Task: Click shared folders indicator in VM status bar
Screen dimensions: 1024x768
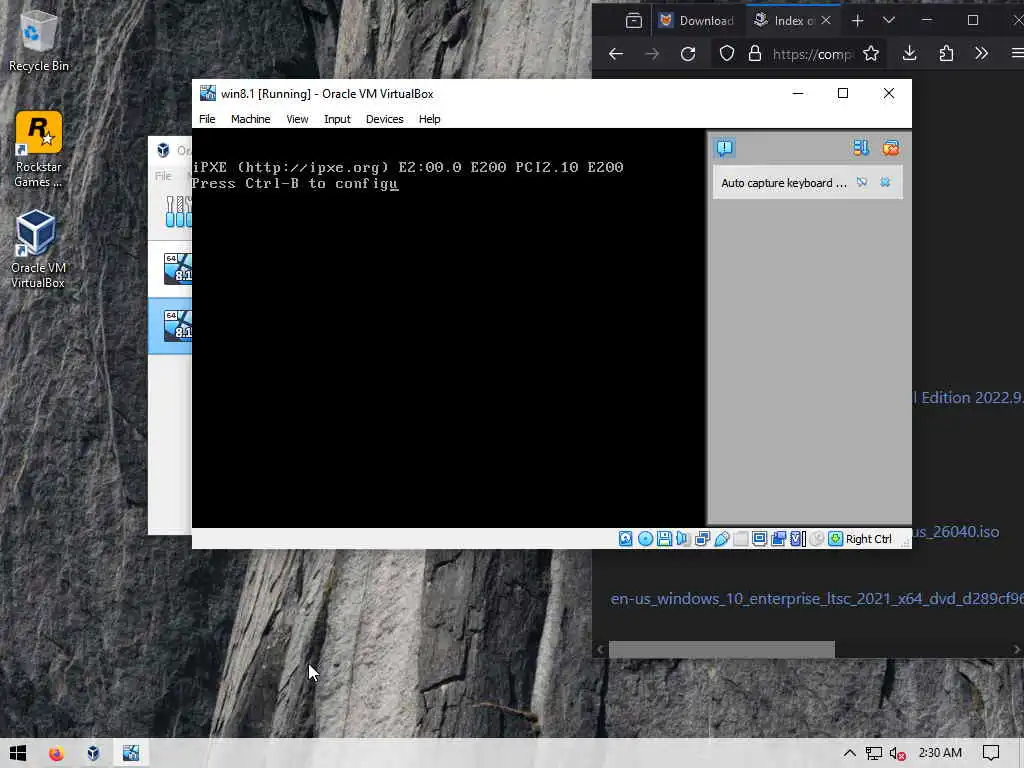Action: click(741, 539)
